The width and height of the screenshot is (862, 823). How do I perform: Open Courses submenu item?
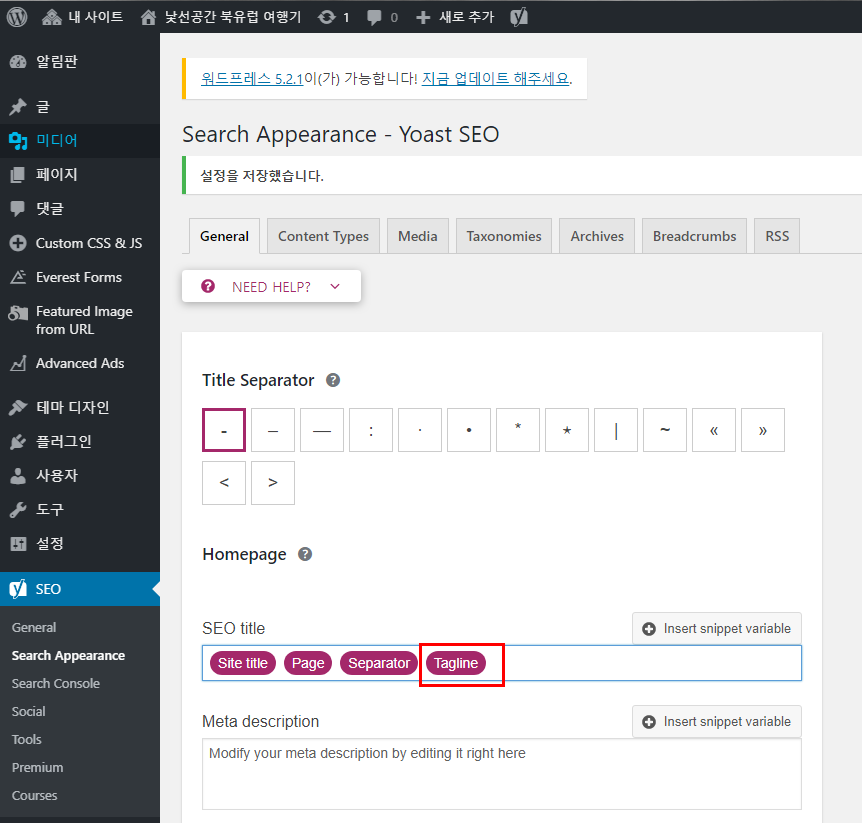coord(34,796)
